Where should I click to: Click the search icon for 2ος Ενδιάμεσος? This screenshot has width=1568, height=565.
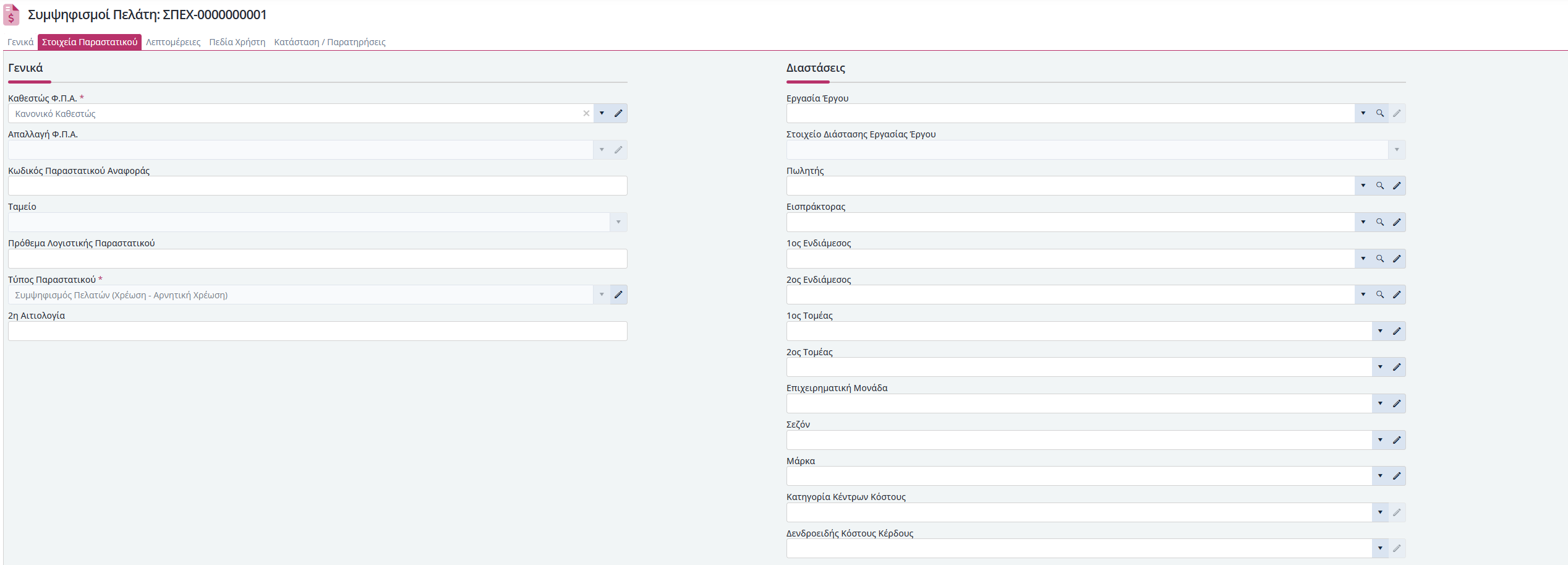point(1380,295)
